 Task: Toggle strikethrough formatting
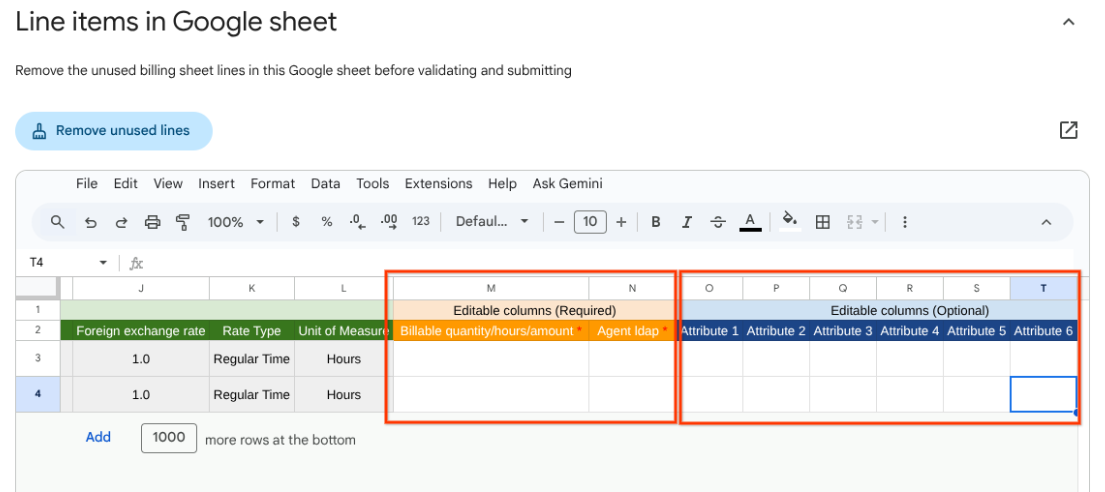pos(718,222)
